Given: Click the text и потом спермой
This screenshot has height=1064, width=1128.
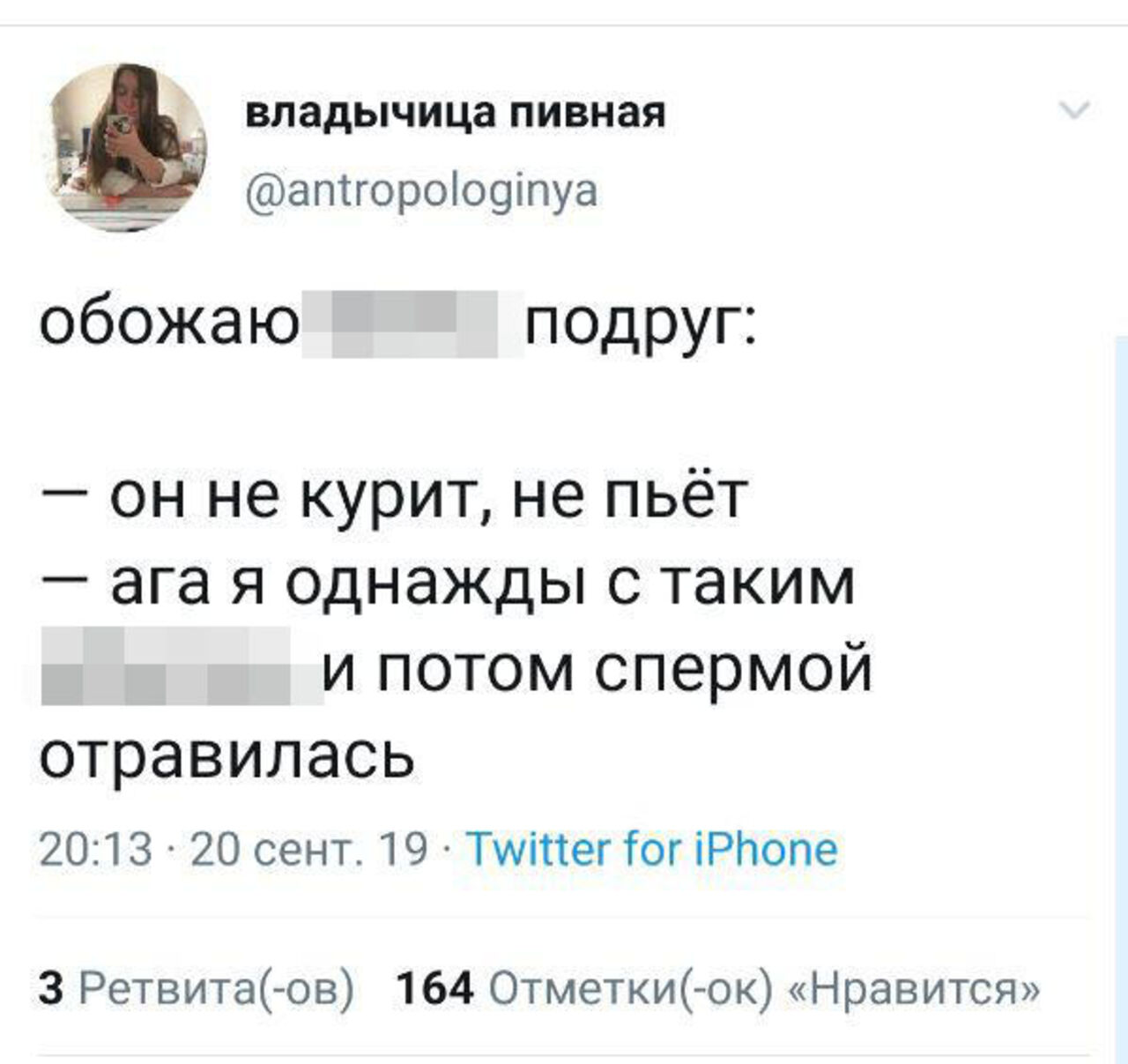Looking at the screenshot, I should [597, 668].
